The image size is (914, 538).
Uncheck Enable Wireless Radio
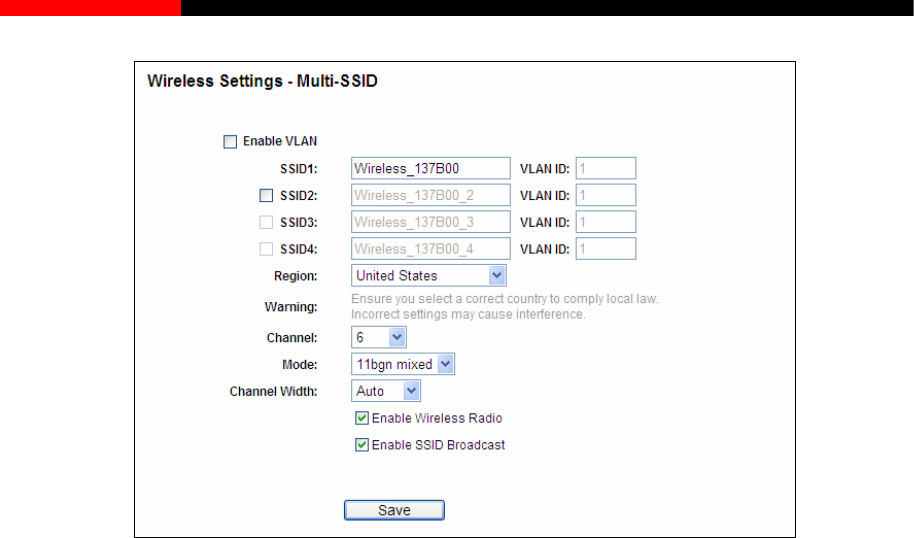pyautogui.click(x=362, y=418)
